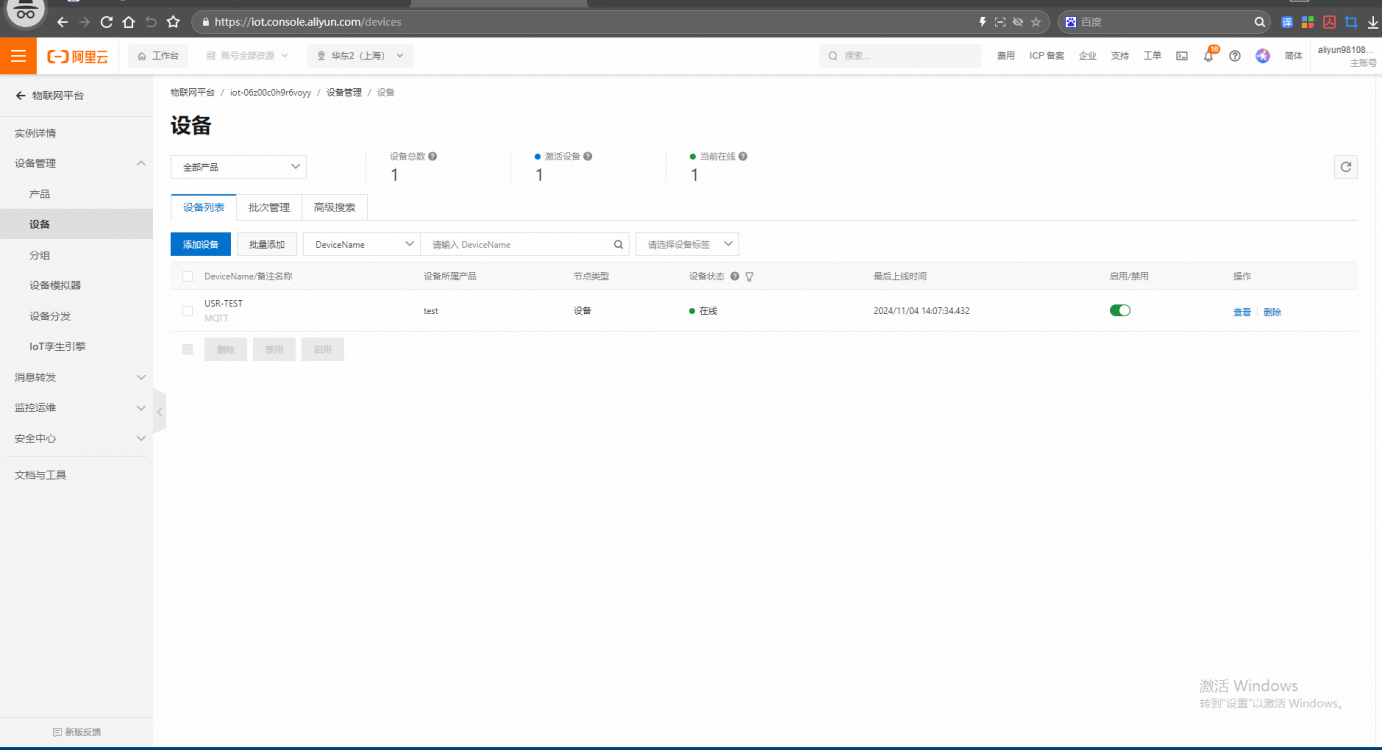Viewport: 1382px width, 750px height.
Task: Tick the select-all checkbox in table header
Action: (x=187, y=277)
